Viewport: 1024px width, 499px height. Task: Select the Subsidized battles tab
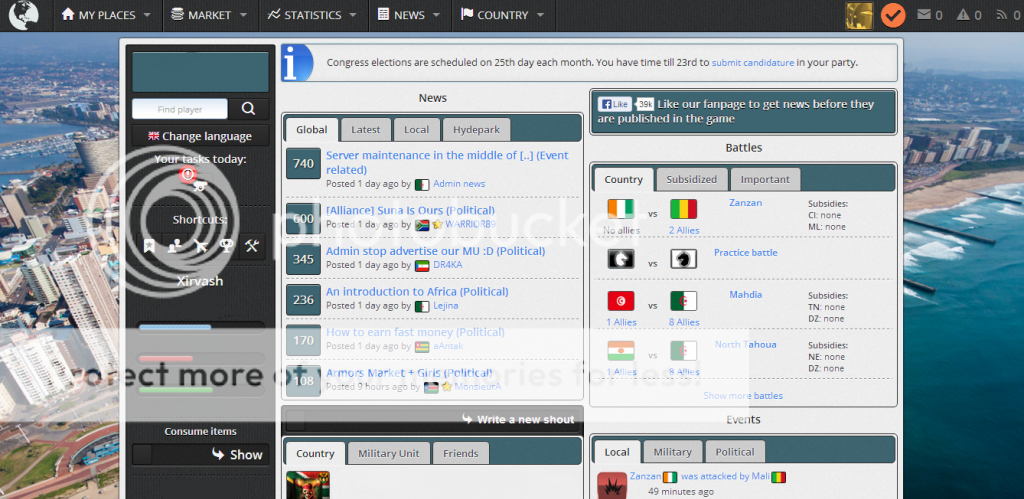[692, 180]
